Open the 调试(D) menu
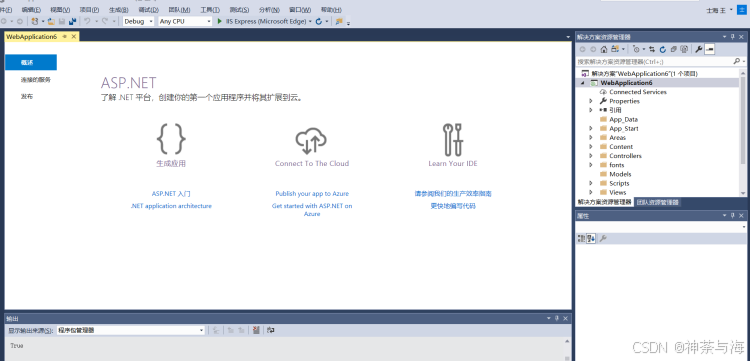 pos(148,10)
